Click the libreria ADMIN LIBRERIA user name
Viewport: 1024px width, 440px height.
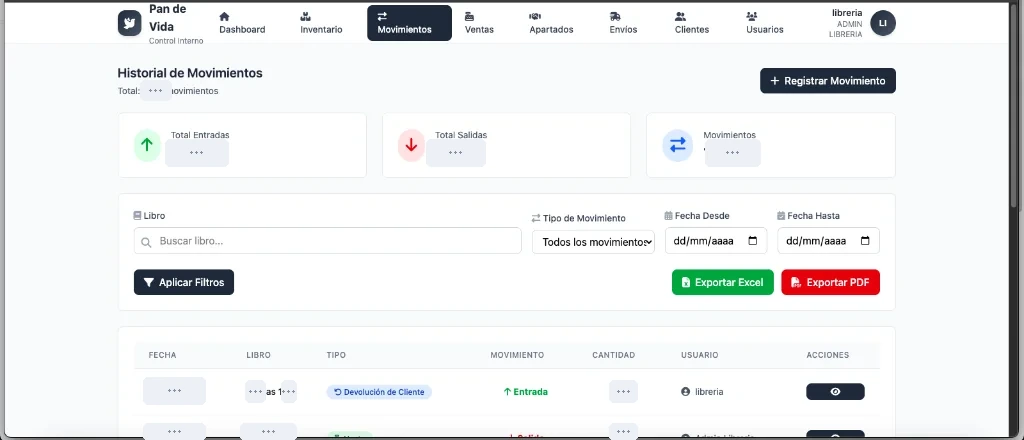click(x=846, y=24)
